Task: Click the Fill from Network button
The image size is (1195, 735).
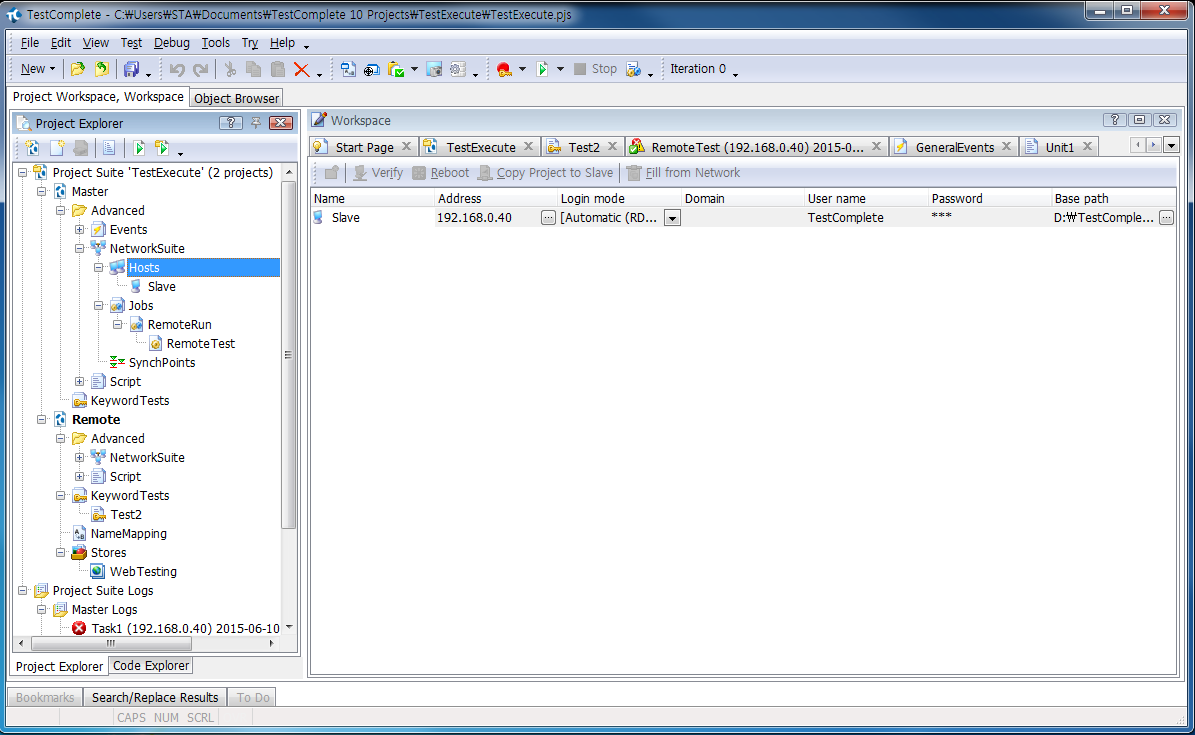Action: point(692,173)
